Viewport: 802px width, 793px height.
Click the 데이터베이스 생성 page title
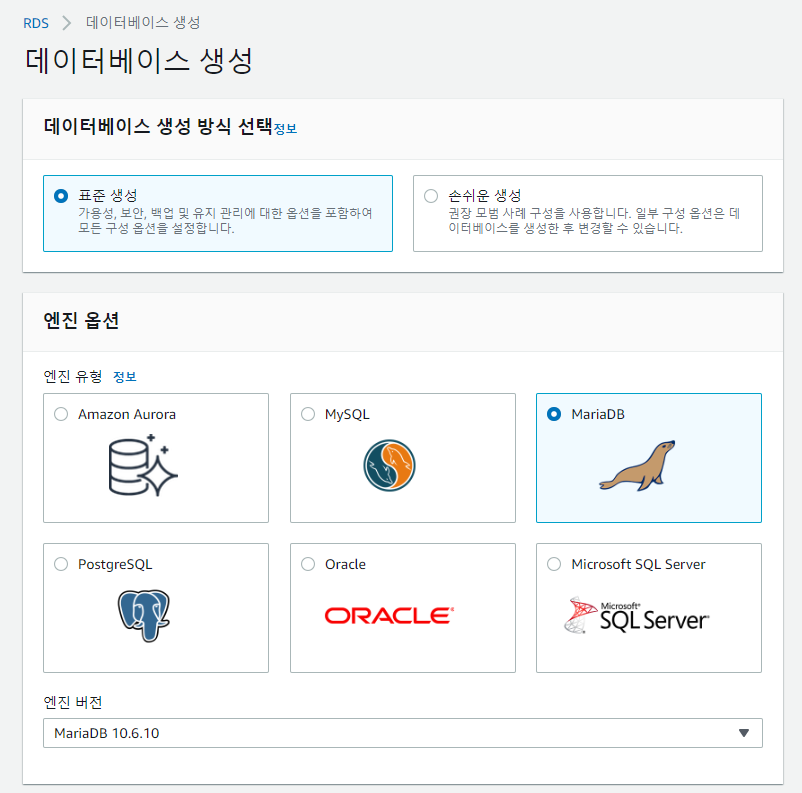pos(139,61)
